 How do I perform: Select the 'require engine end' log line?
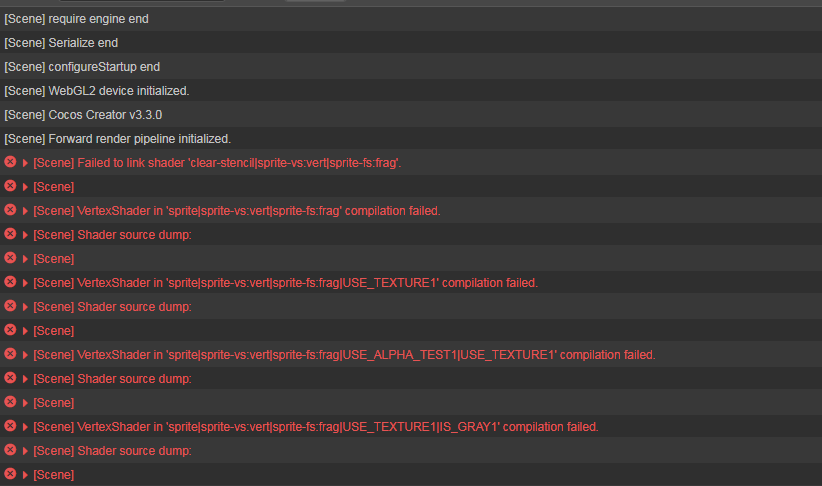coord(76,18)
